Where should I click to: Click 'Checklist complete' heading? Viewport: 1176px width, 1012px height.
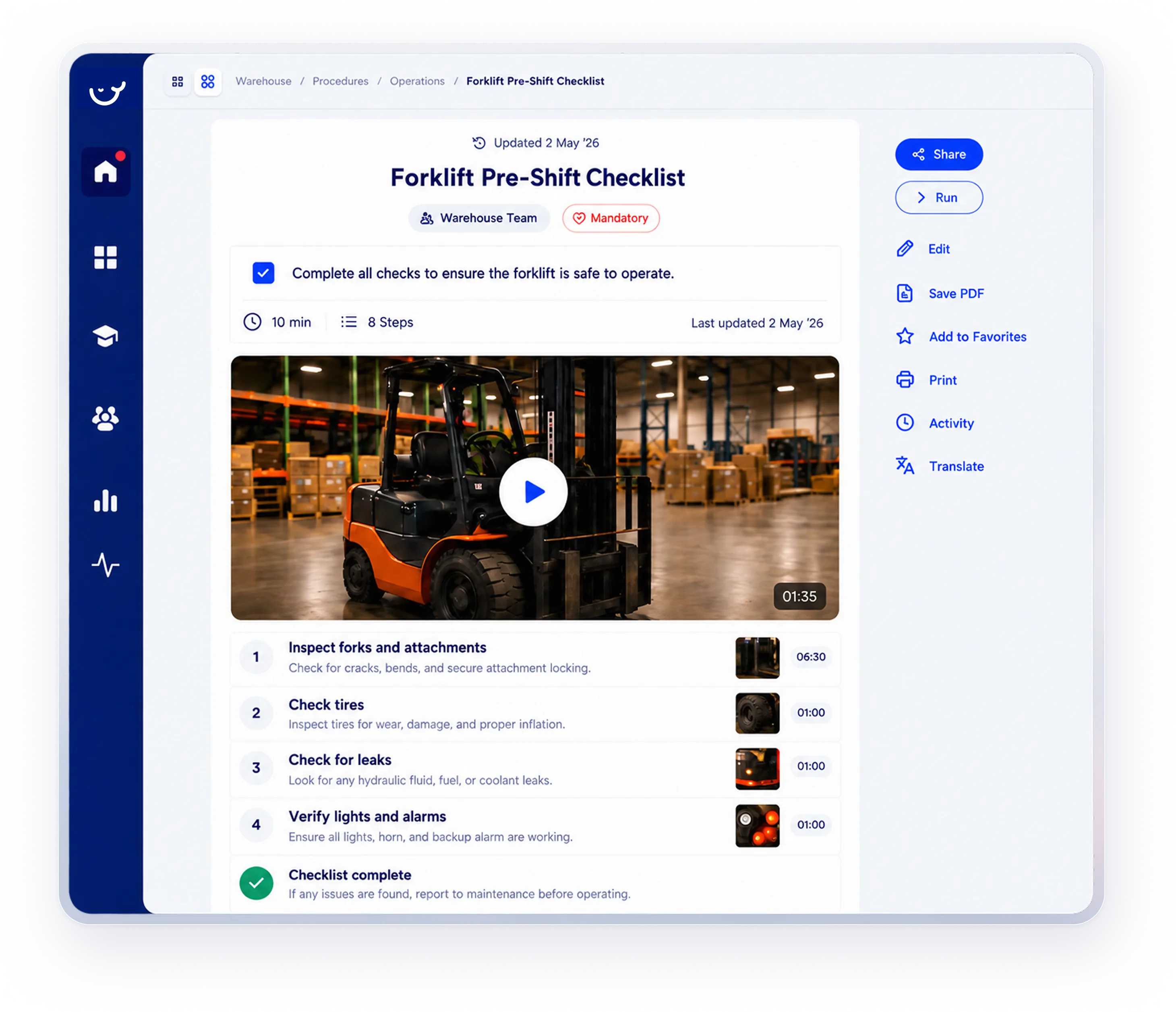pos(350,875)
